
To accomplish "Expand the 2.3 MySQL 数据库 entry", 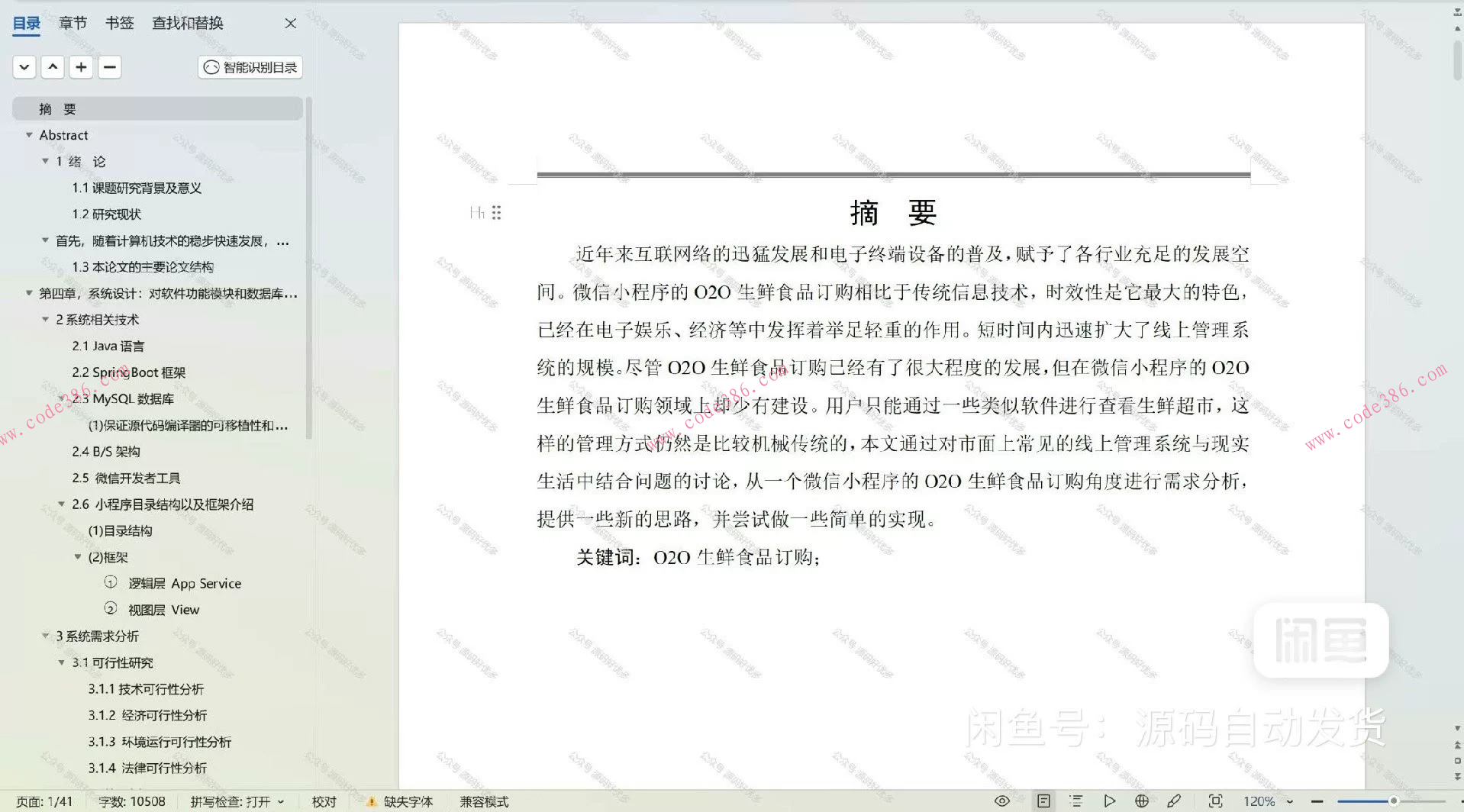I will (62, 398).
